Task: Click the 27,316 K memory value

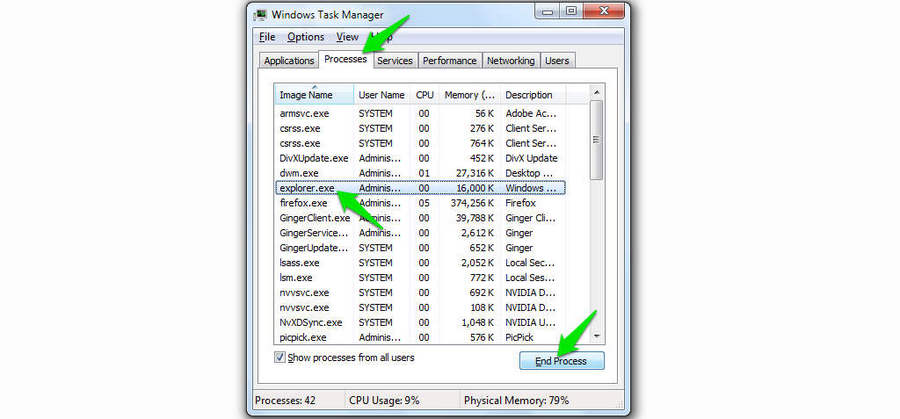Action: click(476, 173)
